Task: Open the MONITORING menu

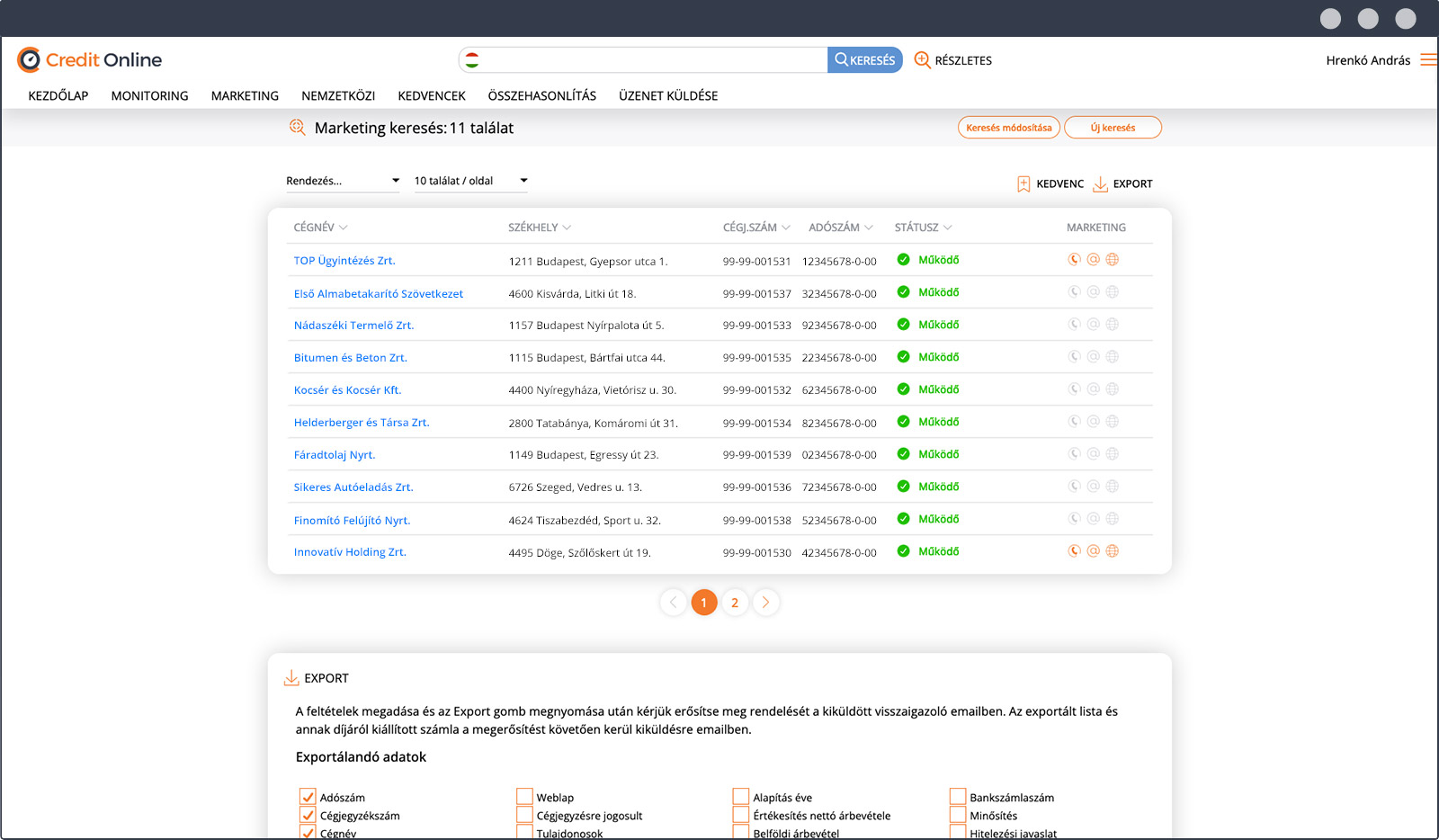Action: click(x=149, y=95)
